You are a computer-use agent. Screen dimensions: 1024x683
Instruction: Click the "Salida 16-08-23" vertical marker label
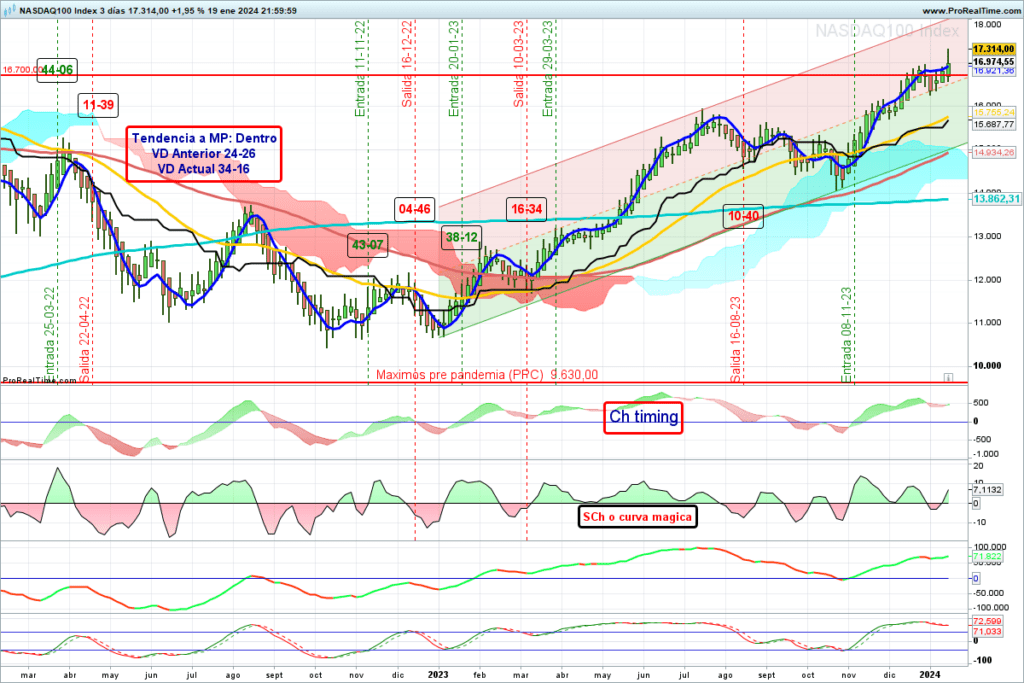[x=736, y=340]
